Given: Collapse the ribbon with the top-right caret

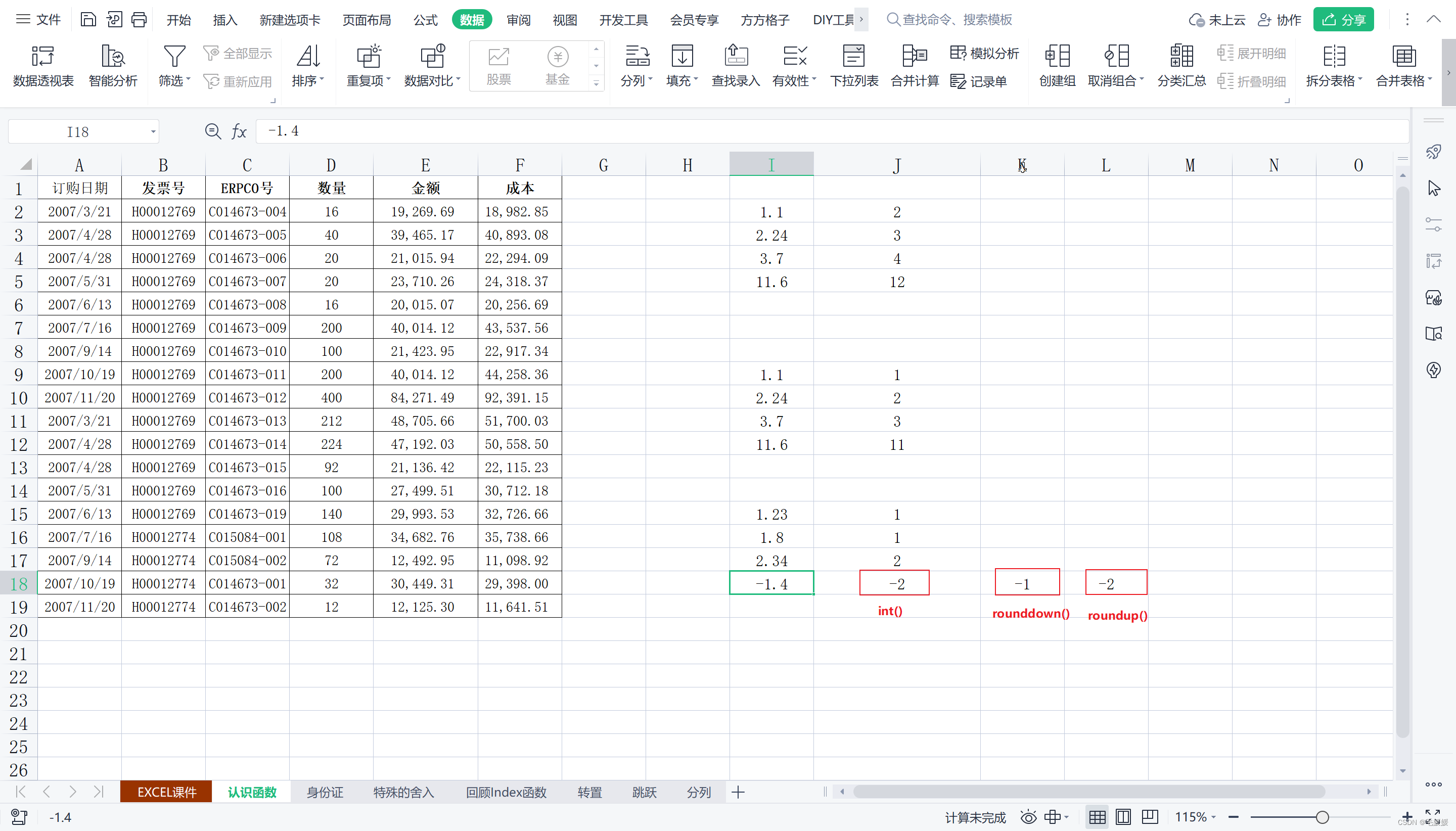Looking at the screenshot, I should point(1433,19).
